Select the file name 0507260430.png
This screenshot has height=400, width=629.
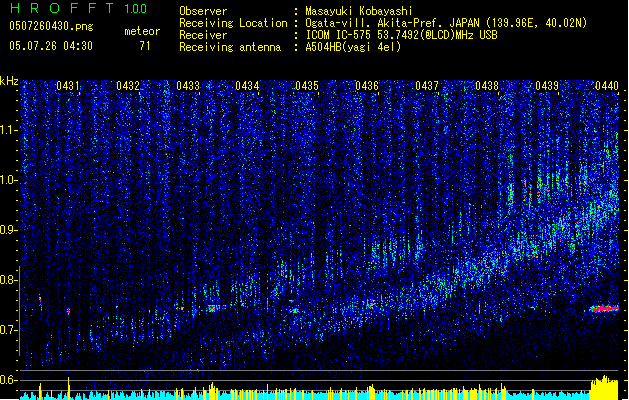point(51,26)
